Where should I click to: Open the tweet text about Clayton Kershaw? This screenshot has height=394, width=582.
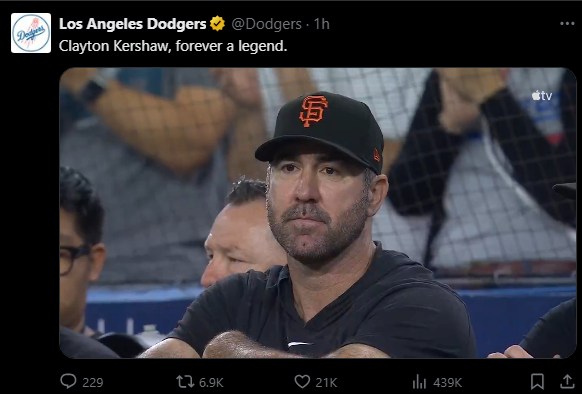(173, 46)
